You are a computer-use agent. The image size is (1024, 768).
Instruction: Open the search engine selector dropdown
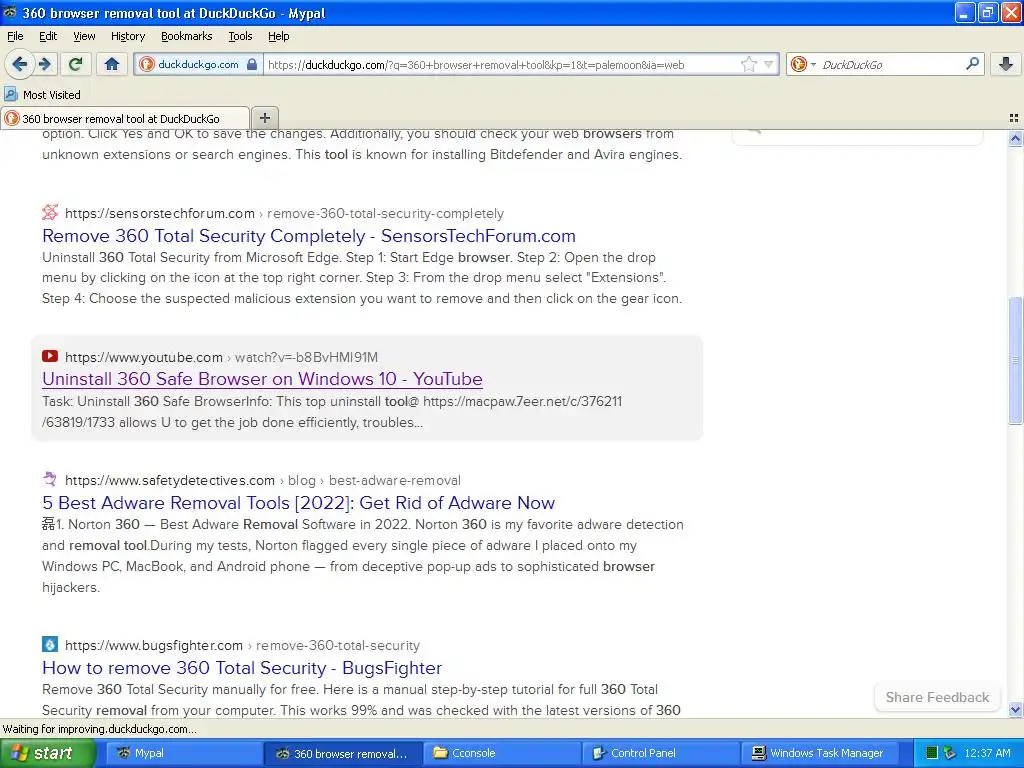click(803, 64)
